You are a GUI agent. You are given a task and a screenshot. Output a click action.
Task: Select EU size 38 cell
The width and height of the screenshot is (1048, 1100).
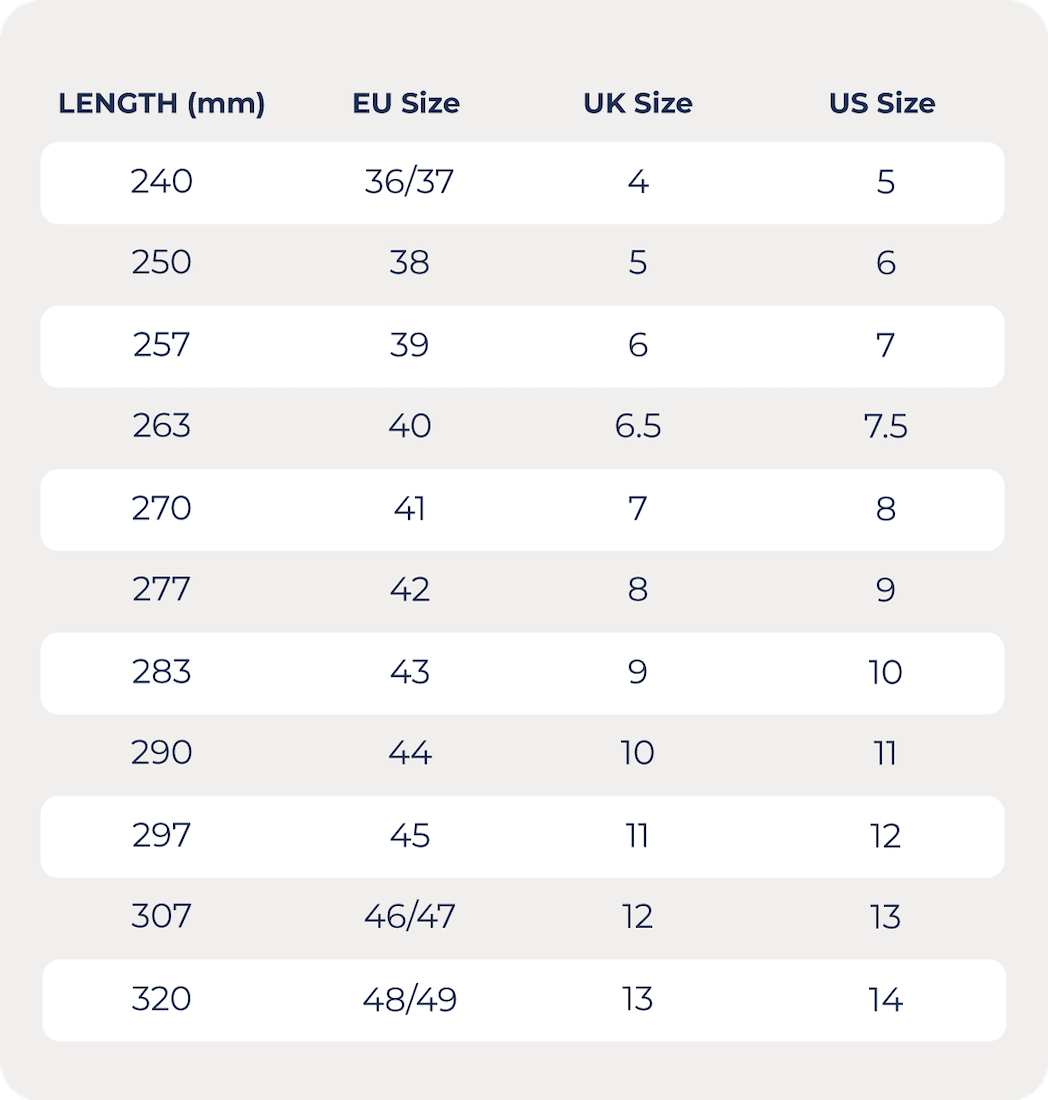[409, 263]
